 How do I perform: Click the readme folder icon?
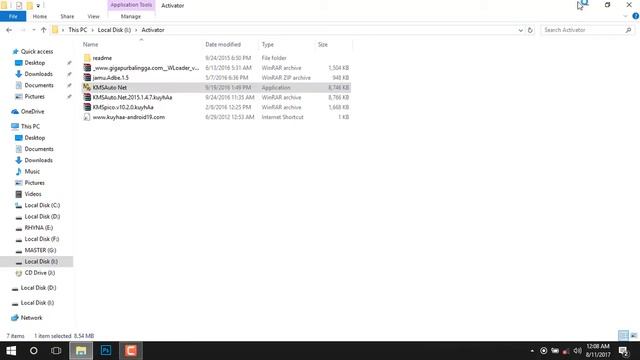[87, 58]
